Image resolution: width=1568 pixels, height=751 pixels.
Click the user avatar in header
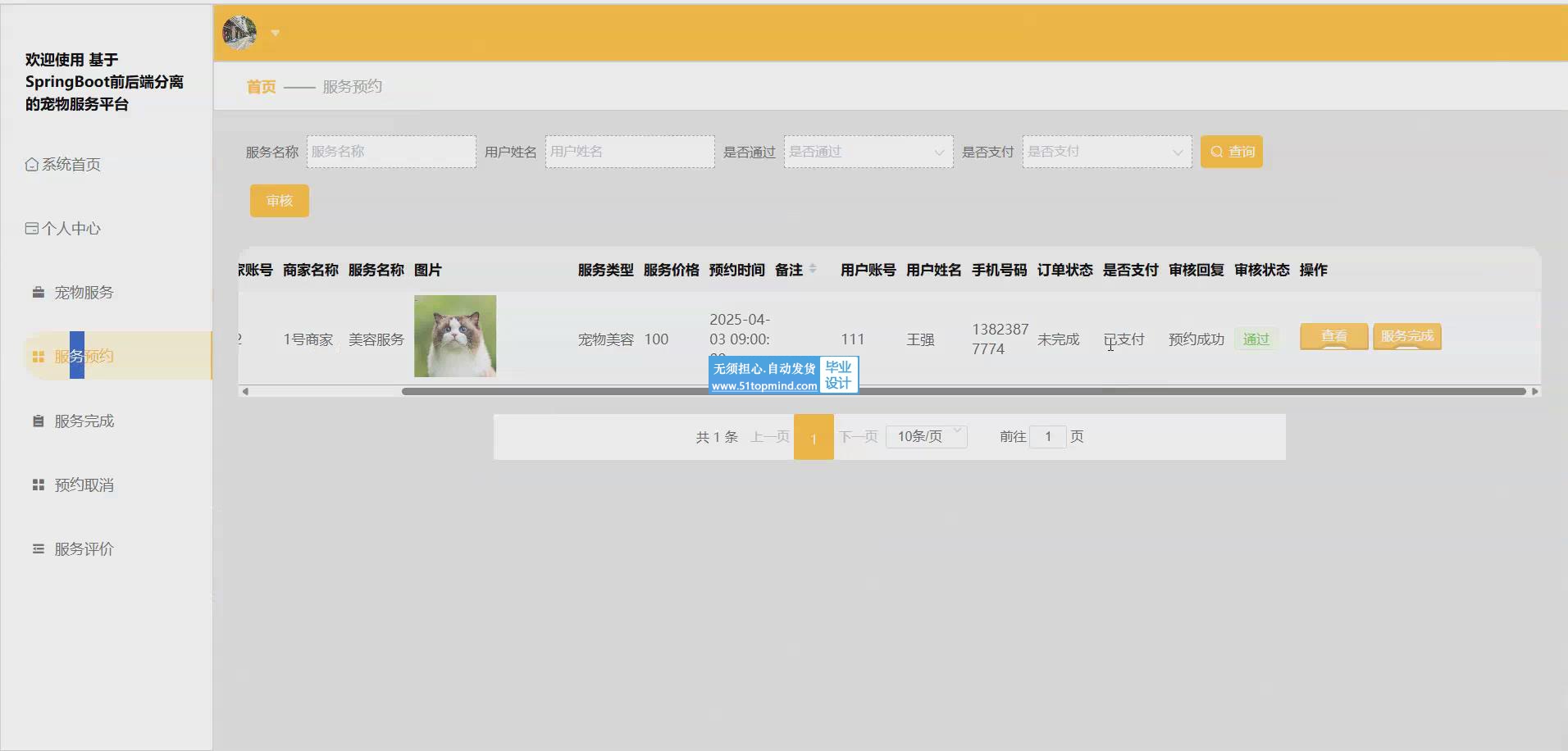[x=239, y=33]
